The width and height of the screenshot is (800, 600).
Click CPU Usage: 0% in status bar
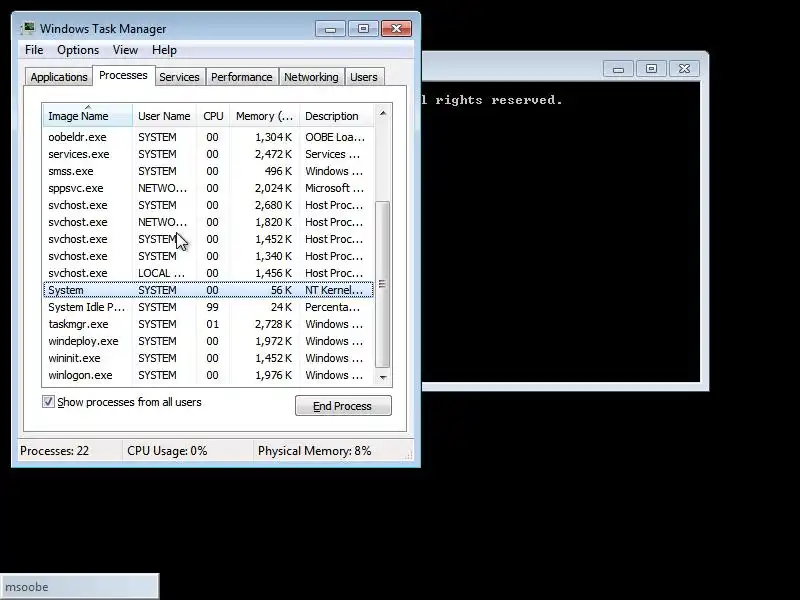click(167, 451)
